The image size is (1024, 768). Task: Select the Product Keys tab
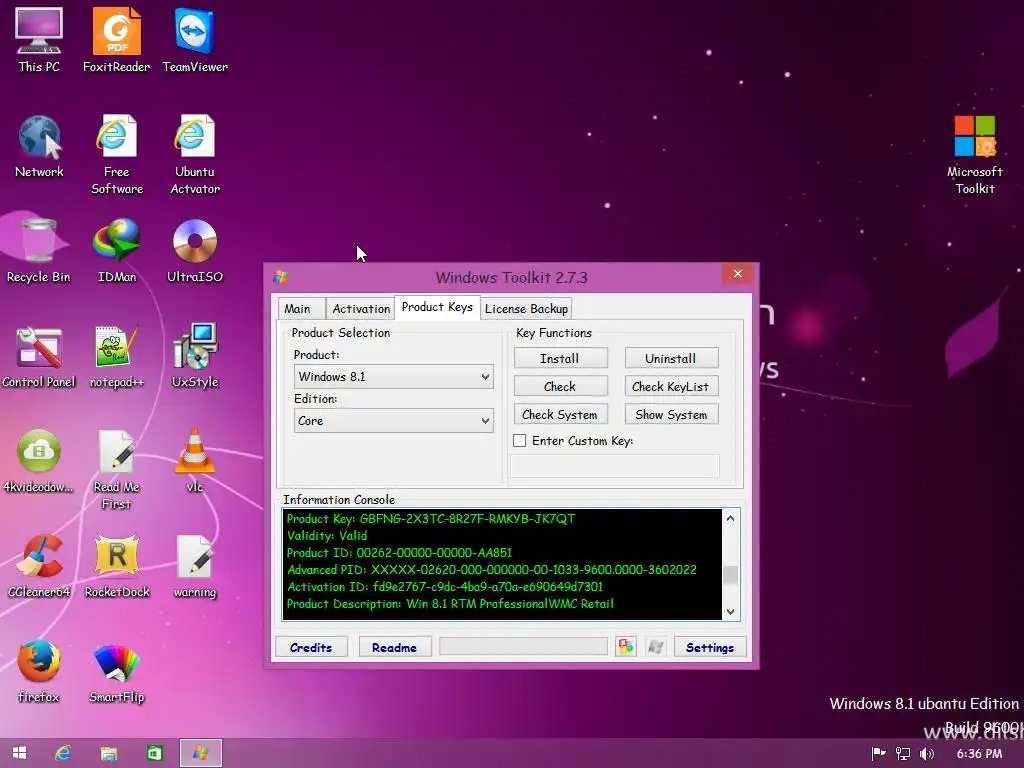pyautogui.click(x=437, y=307)
